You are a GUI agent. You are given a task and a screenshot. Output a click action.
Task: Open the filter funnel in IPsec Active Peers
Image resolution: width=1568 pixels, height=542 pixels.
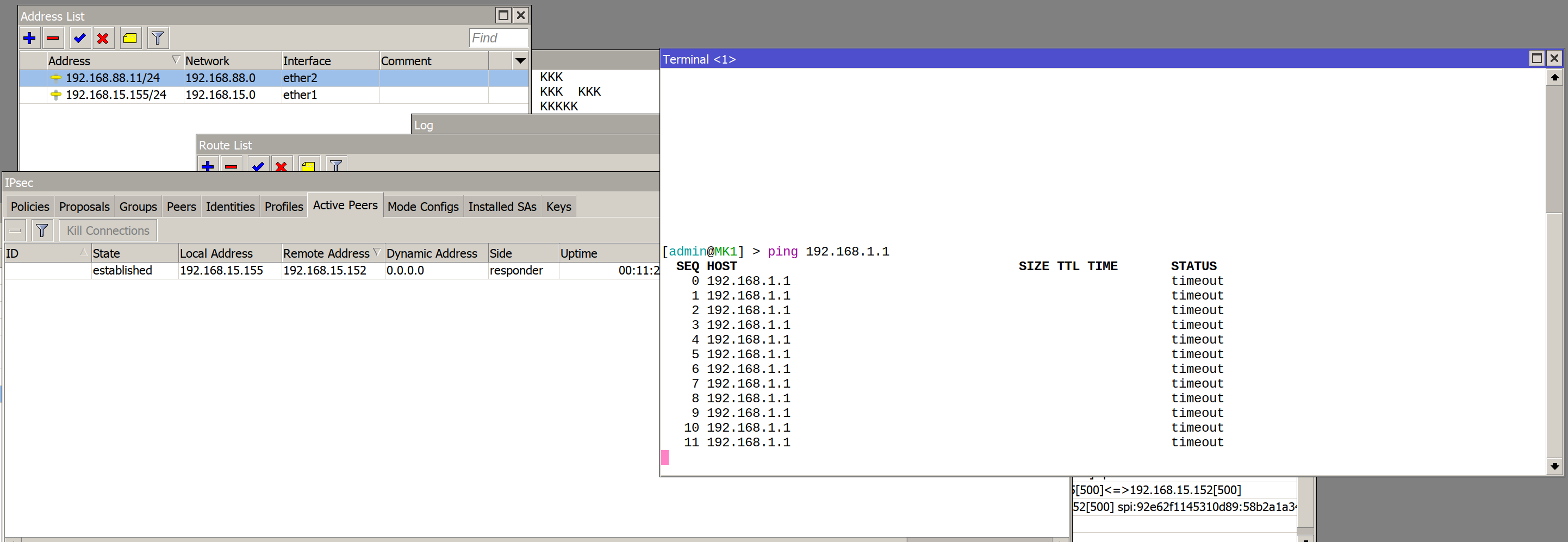coord(42,230)
